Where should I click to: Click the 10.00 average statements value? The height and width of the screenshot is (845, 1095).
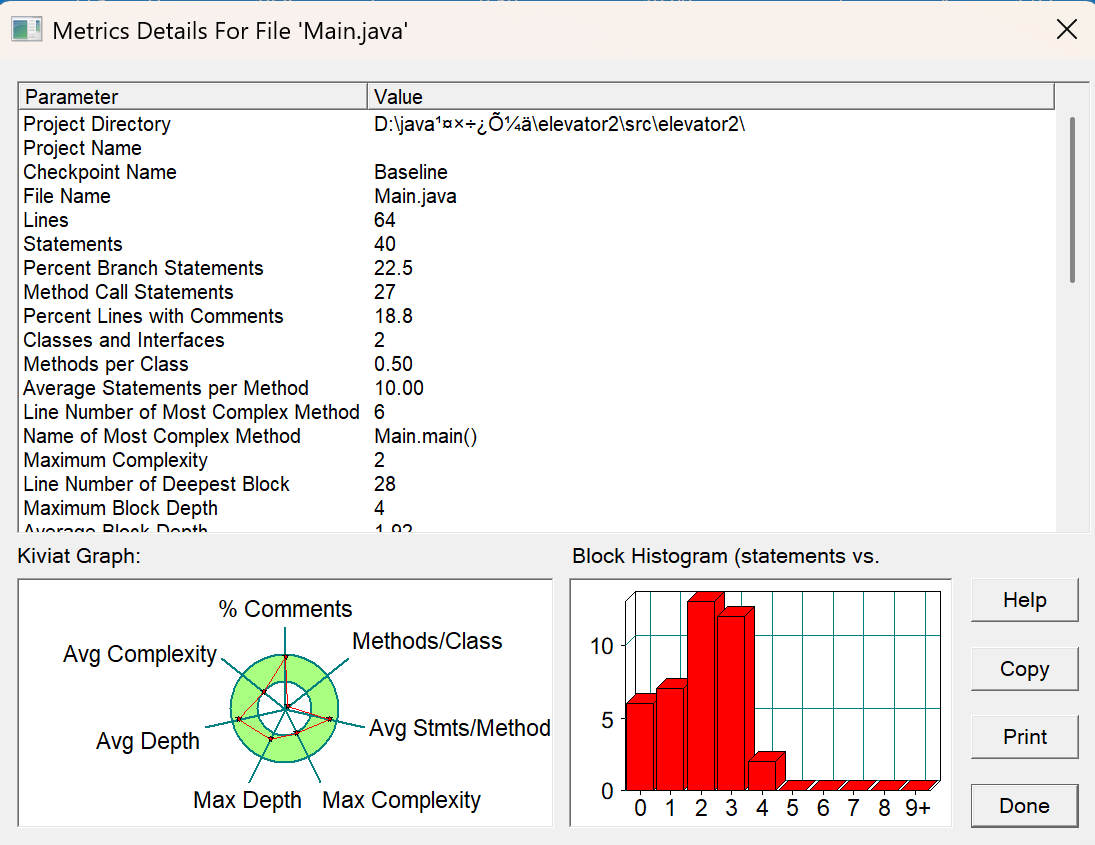(x=399, y=388)
